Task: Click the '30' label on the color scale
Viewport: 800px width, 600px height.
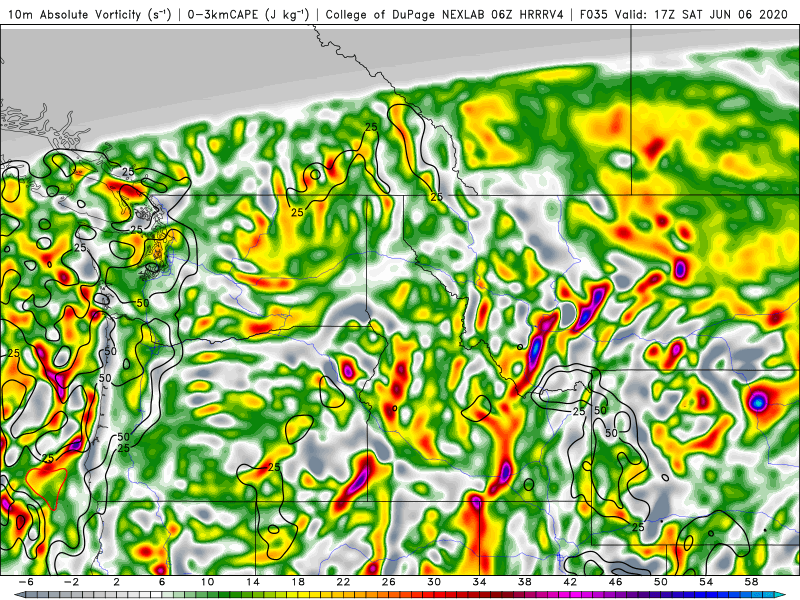Action: (x=434, y=582)
